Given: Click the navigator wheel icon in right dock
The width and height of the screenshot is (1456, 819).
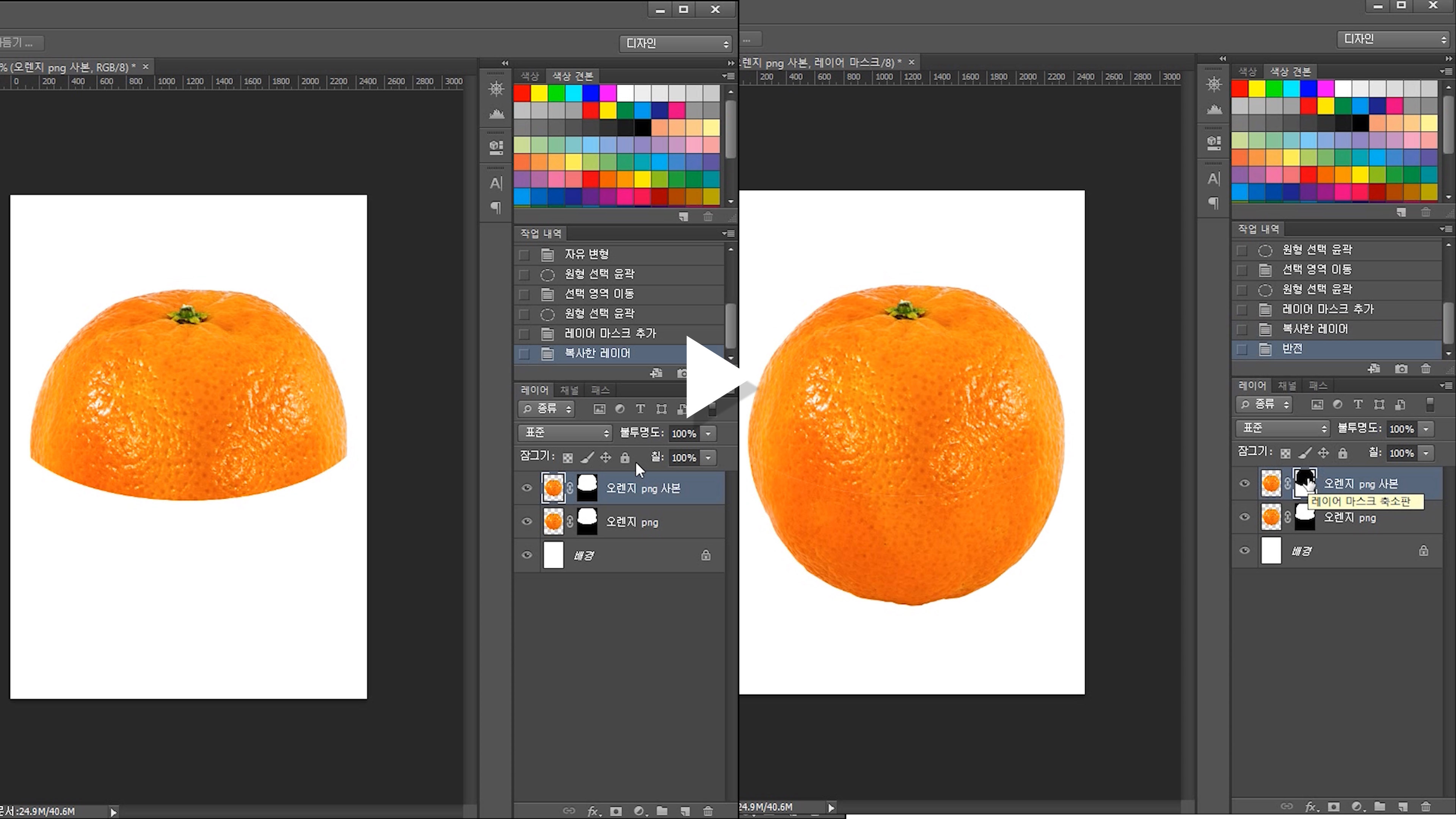Looking at the screenshot, I should pos(1213,85).
